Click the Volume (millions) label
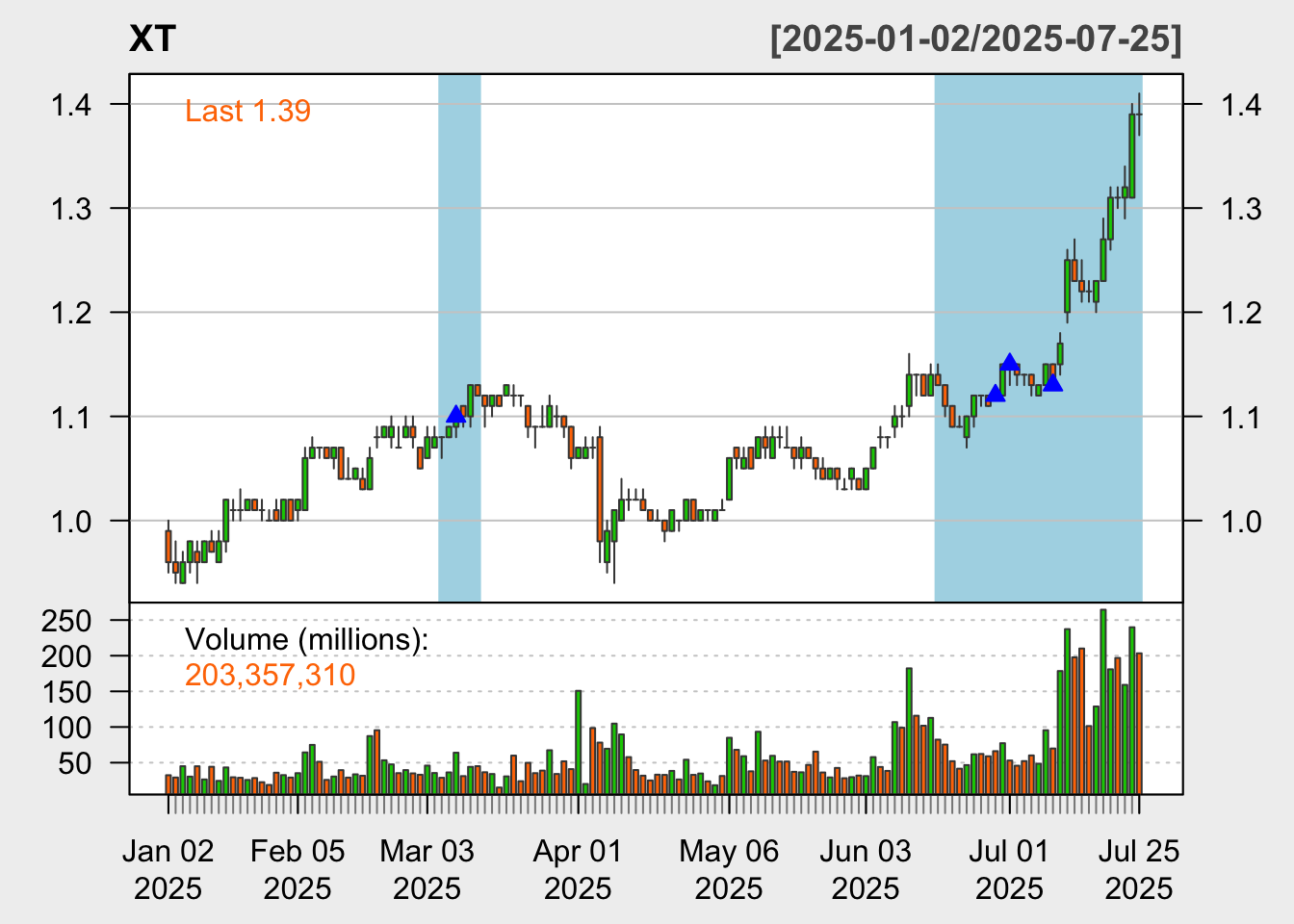Image resolution: width=1294 pixels, height=924 pixels. 306,640
